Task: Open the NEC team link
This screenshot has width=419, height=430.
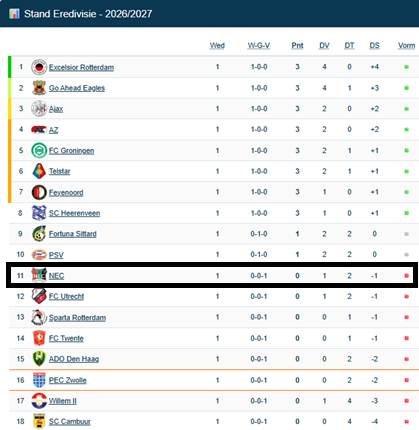Action: click(x=56, y=276)
